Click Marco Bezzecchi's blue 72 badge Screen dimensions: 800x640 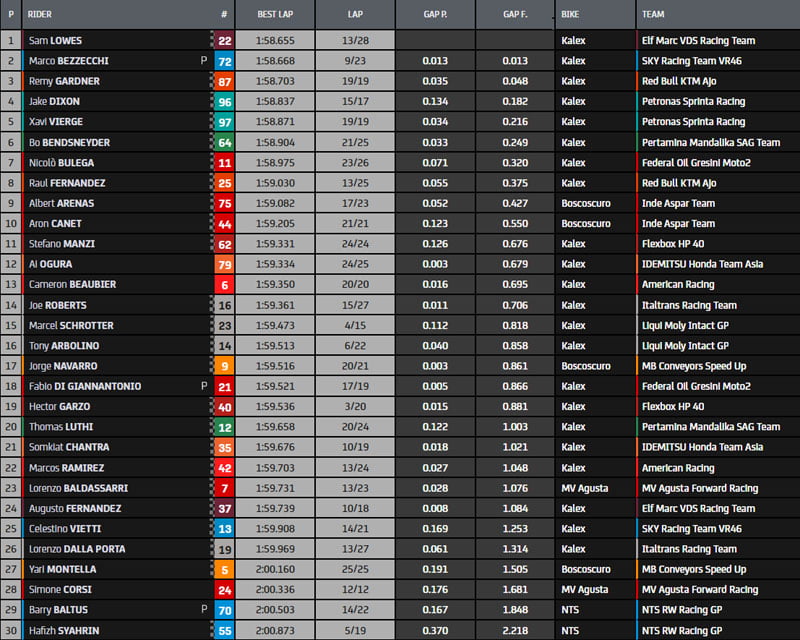click(224, 61)
